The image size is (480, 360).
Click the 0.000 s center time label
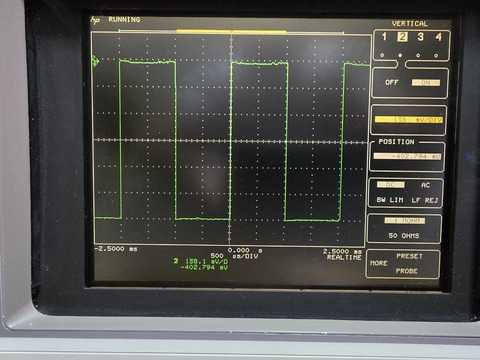[245, 250]
